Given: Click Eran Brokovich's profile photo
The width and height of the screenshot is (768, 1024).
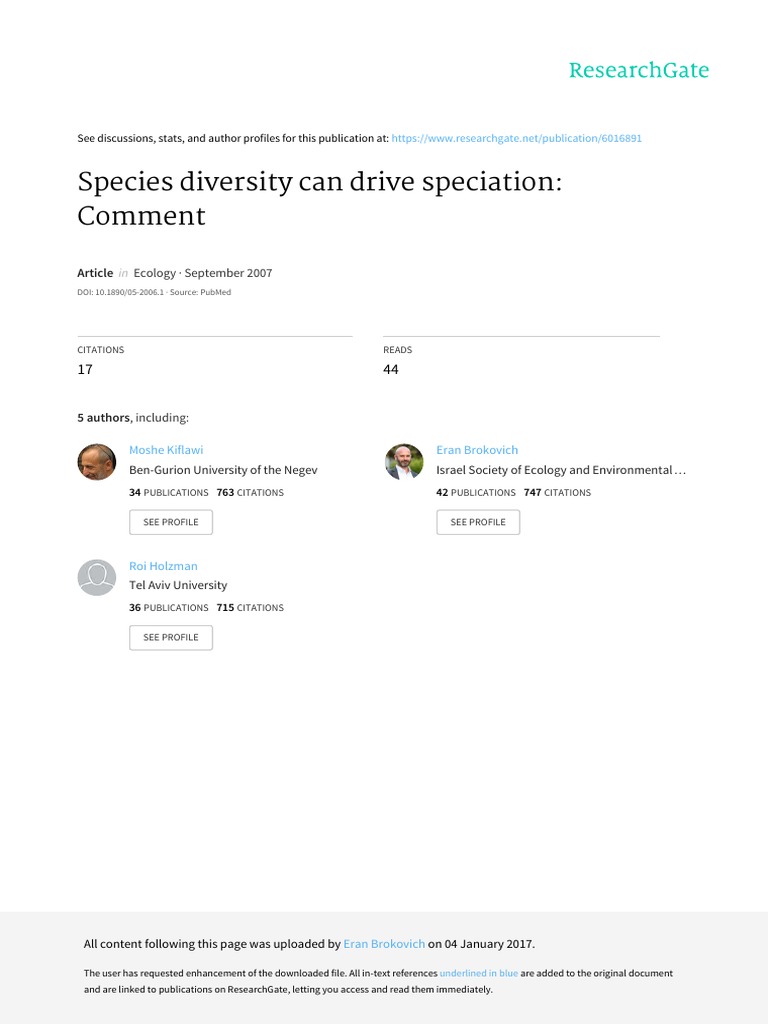Looking at the screenshot, I should coord(404,462).
